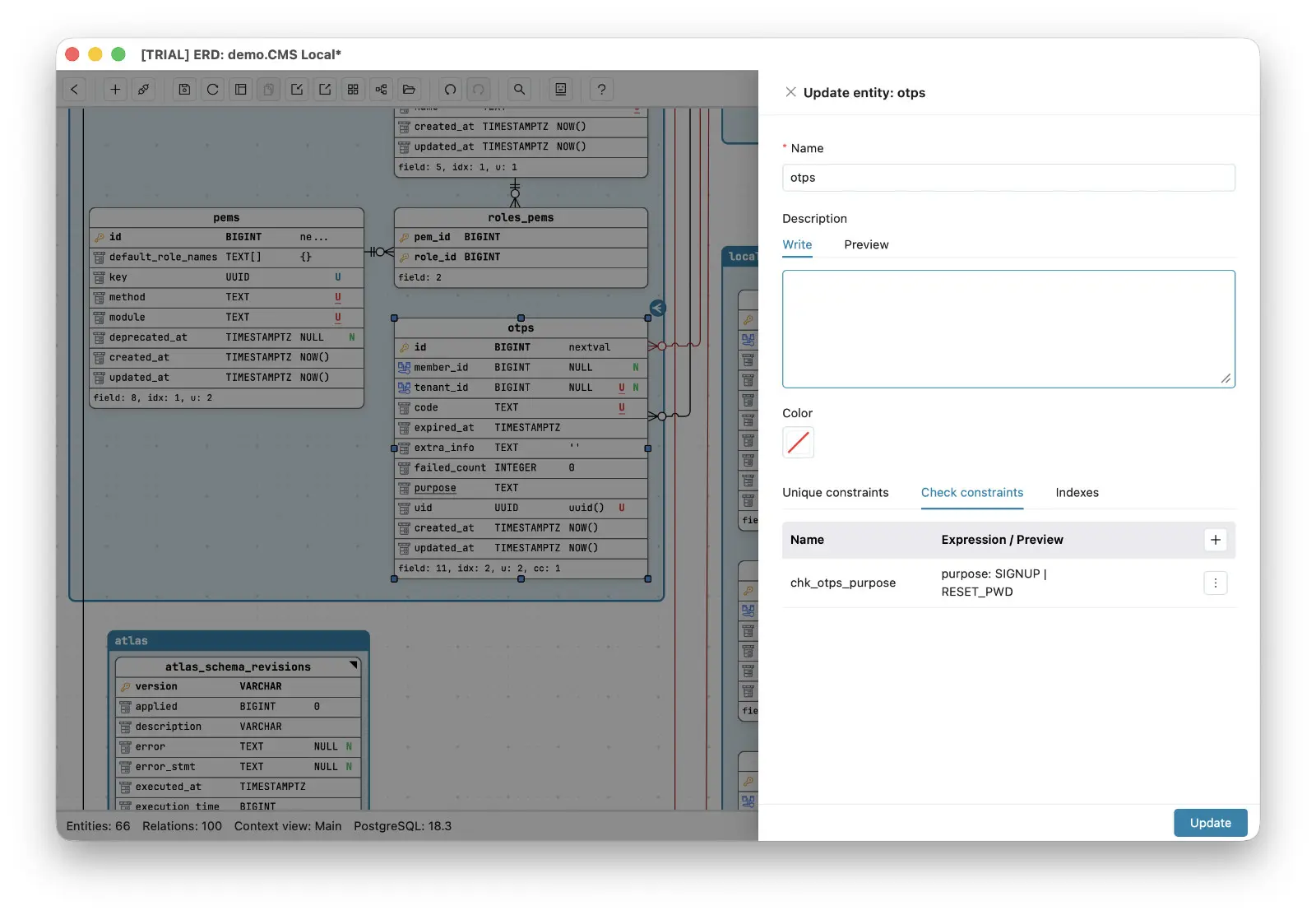The image size is (1316, 915).
Task: Click foreign key icon of tenant_id
Action: (x=404, y=388)
